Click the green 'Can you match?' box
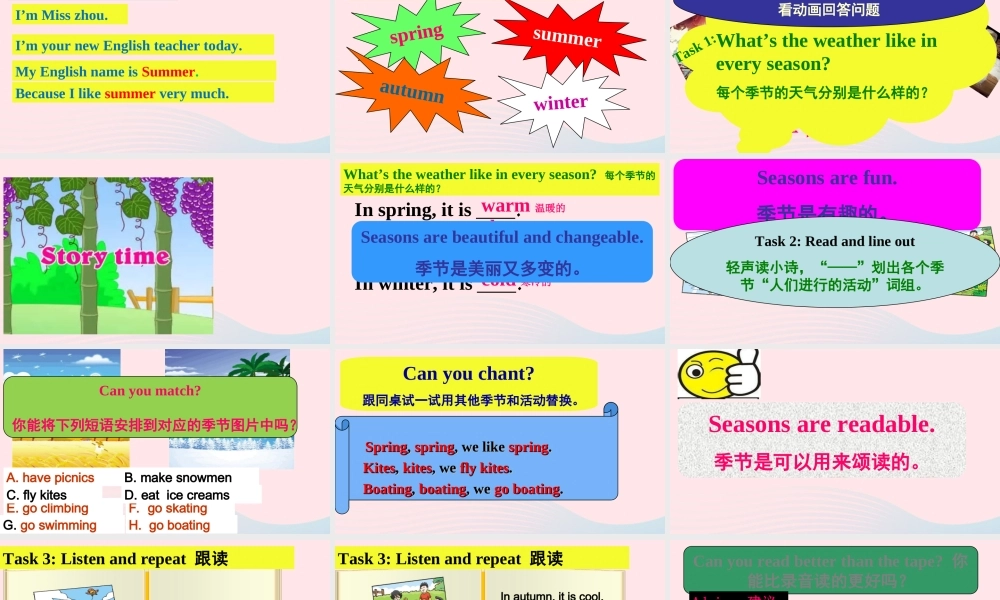This screenshot has height=600, width=1000. (x=150, y=407)
